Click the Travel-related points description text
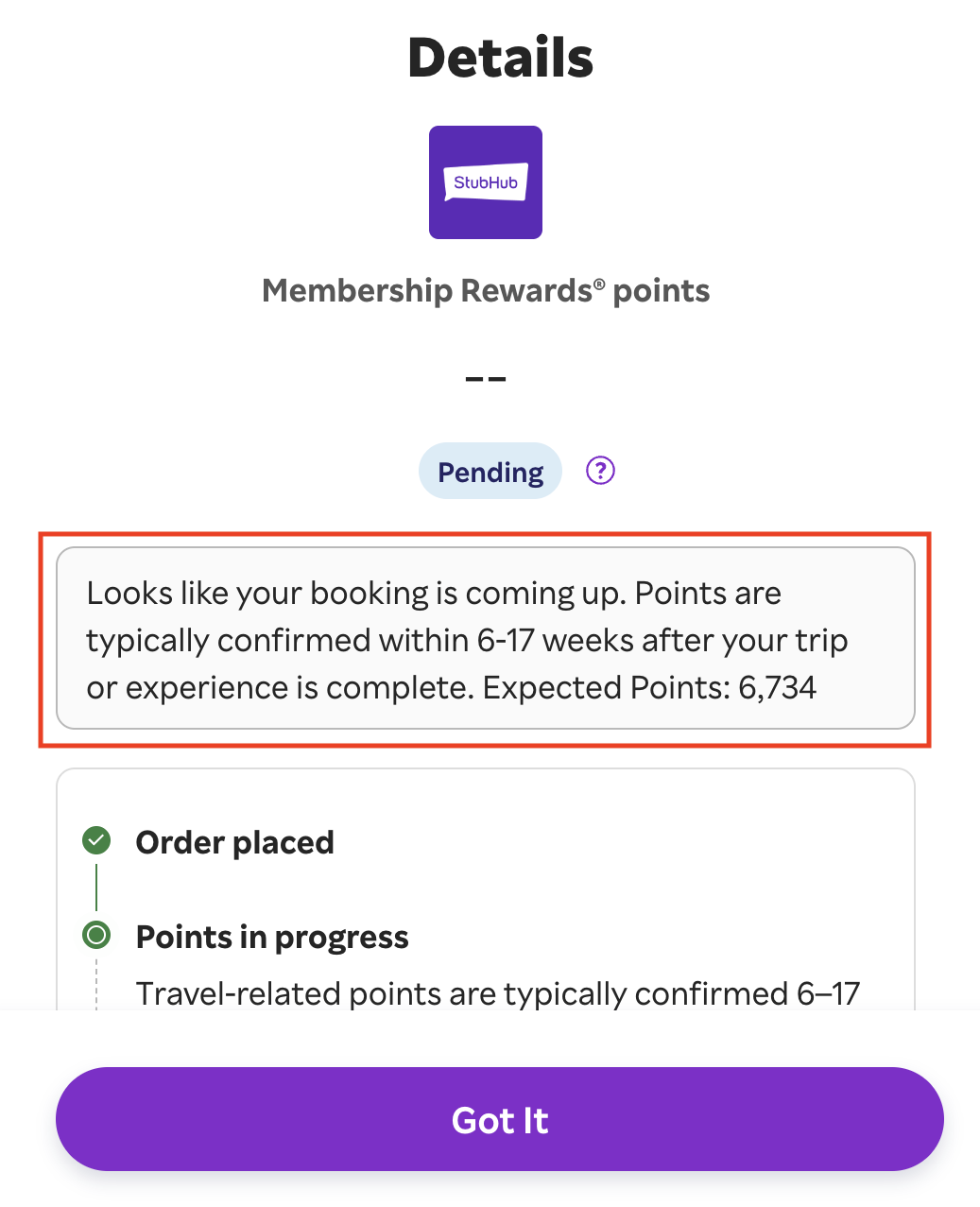Viewport: 980px width, 1207px height. click(498, 993)
